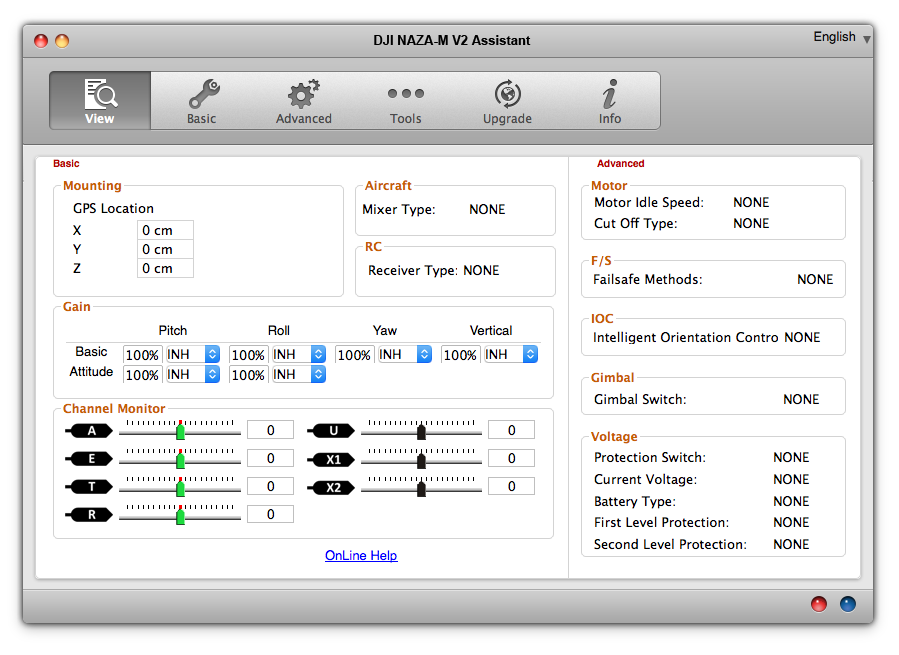Open the Basic wrench icon

tap(202, 94)
